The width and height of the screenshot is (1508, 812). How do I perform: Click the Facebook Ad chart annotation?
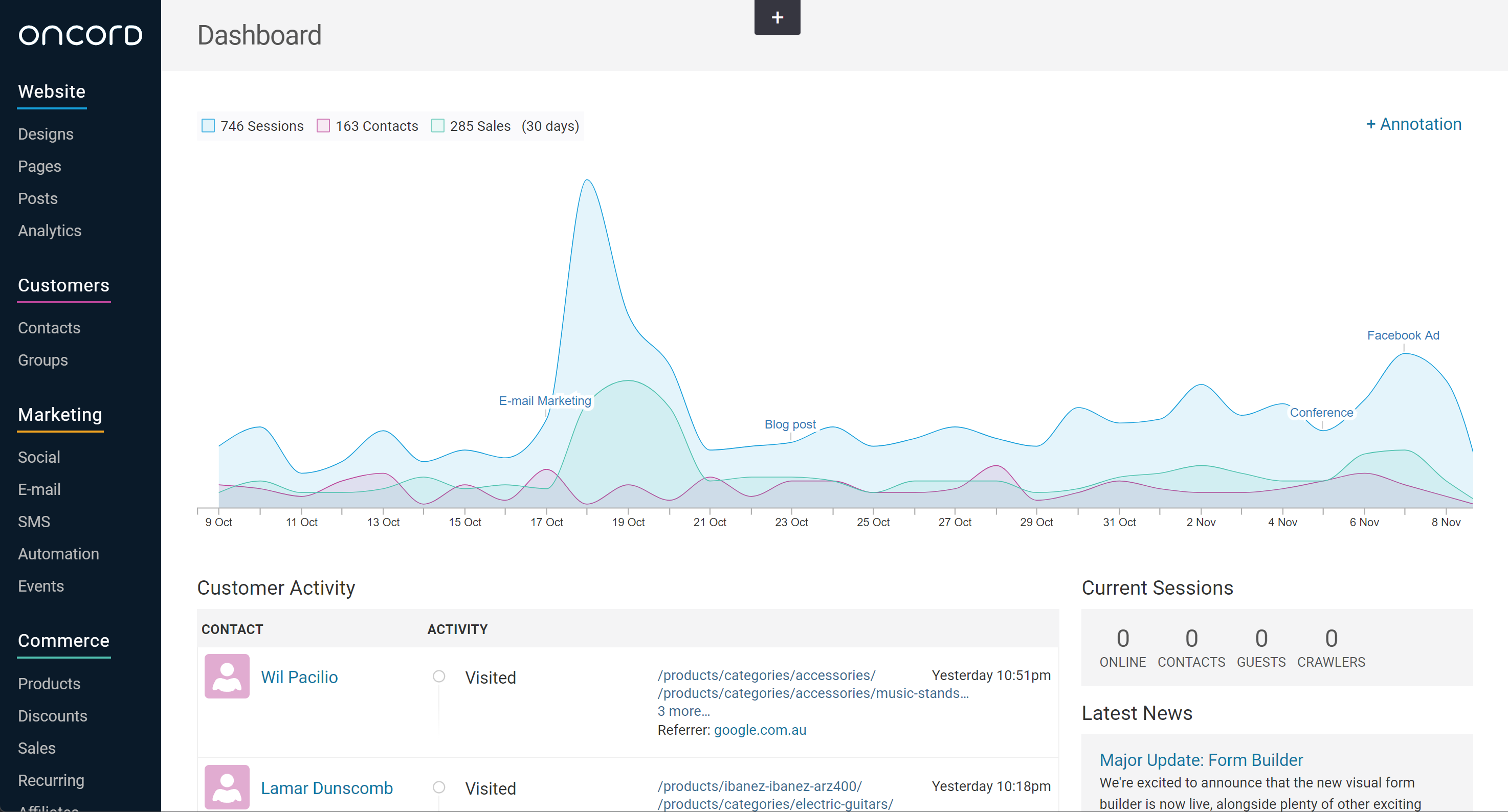(x=1403, y=335)
